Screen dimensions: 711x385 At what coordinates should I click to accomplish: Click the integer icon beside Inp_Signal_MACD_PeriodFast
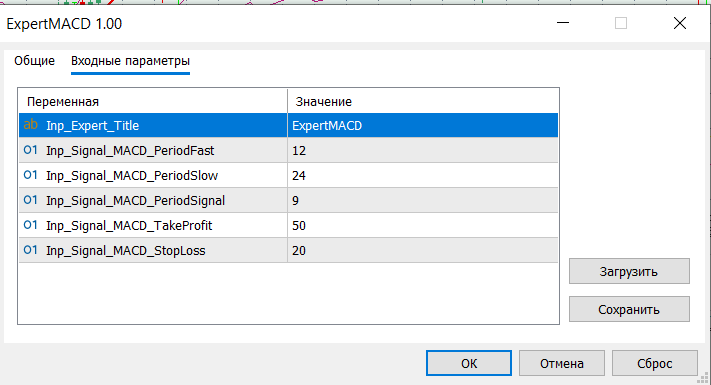(30, 150)
